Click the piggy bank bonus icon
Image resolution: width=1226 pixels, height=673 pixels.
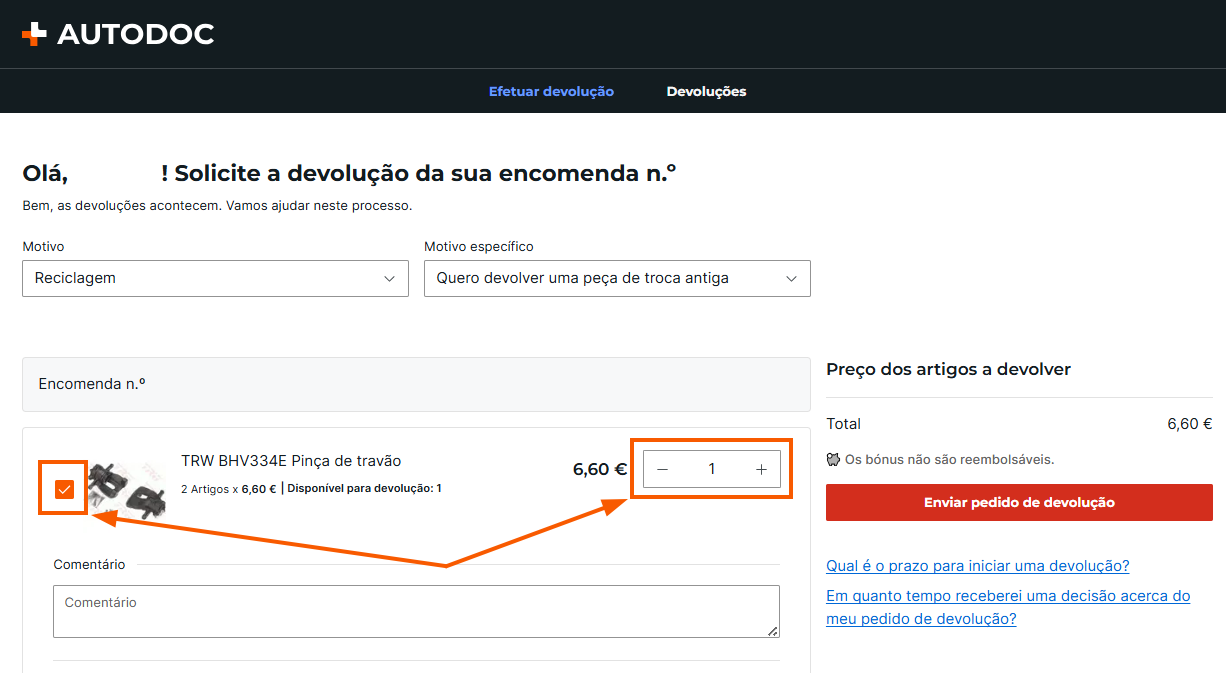point(833,460)
